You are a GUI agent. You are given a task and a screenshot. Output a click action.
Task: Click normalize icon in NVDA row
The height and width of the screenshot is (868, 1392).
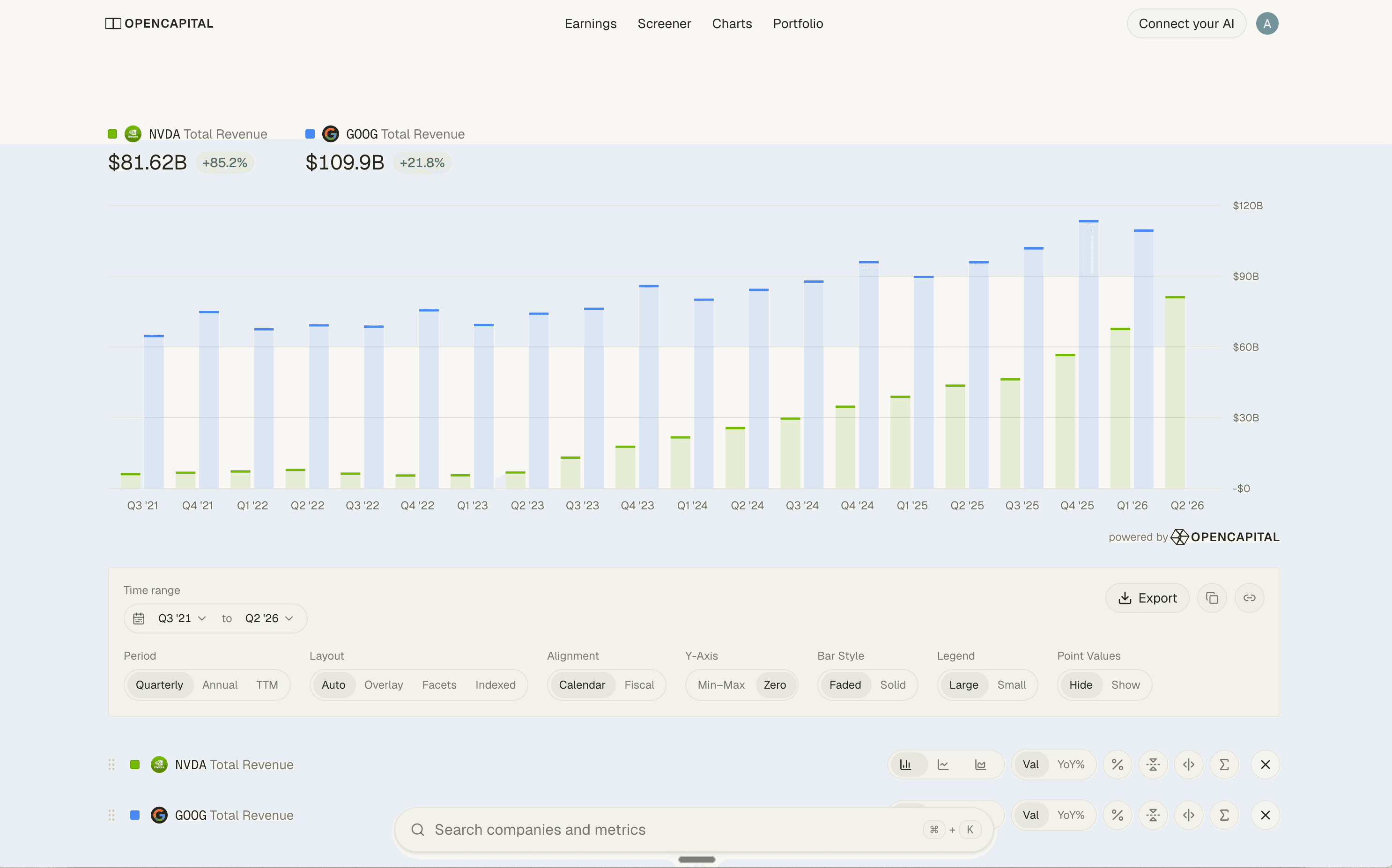[x=1153, y=765]
